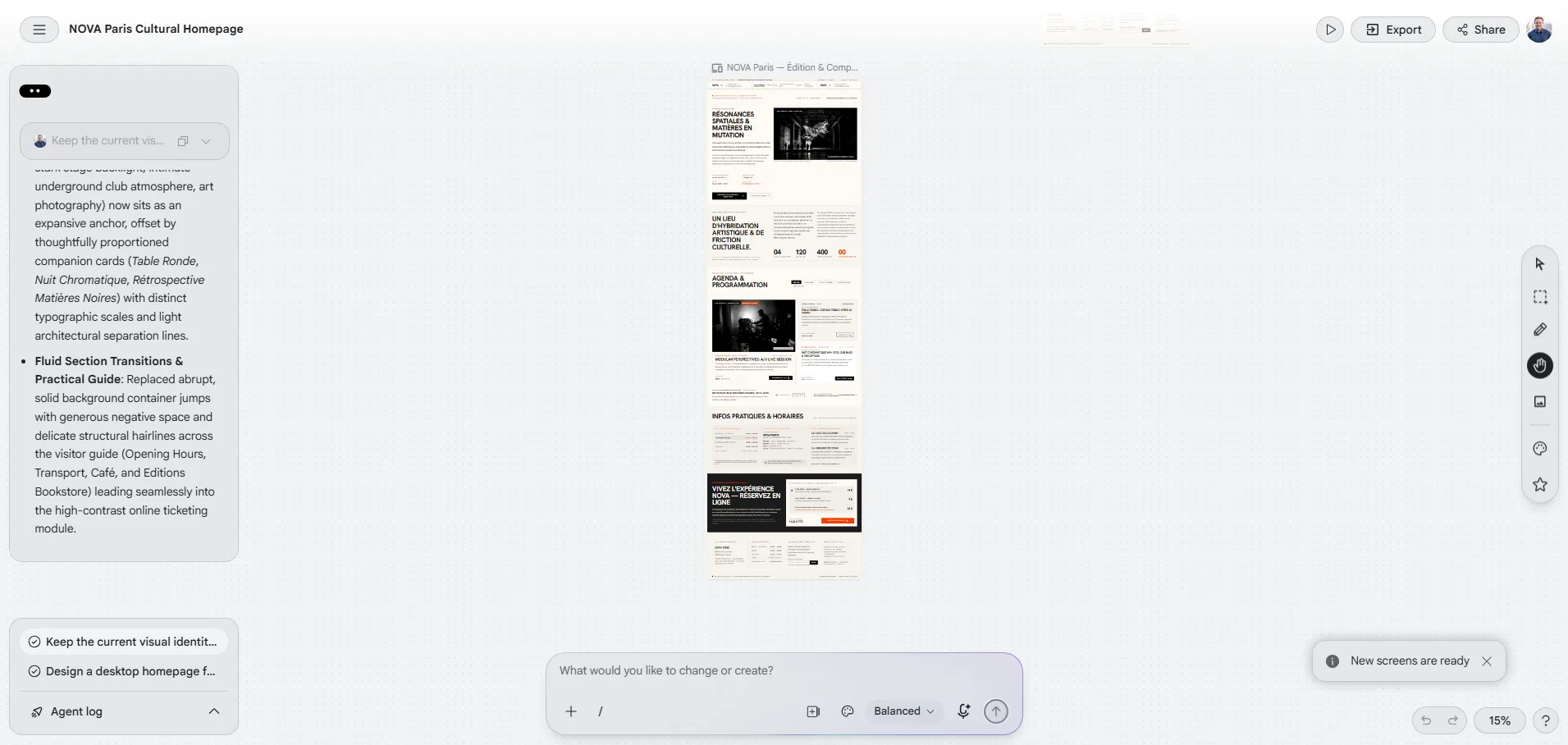Choose the dashed frame selection tool
Image resolution: width=1568 pixels, height=745 pixels.
click(x=1540, y=297)
